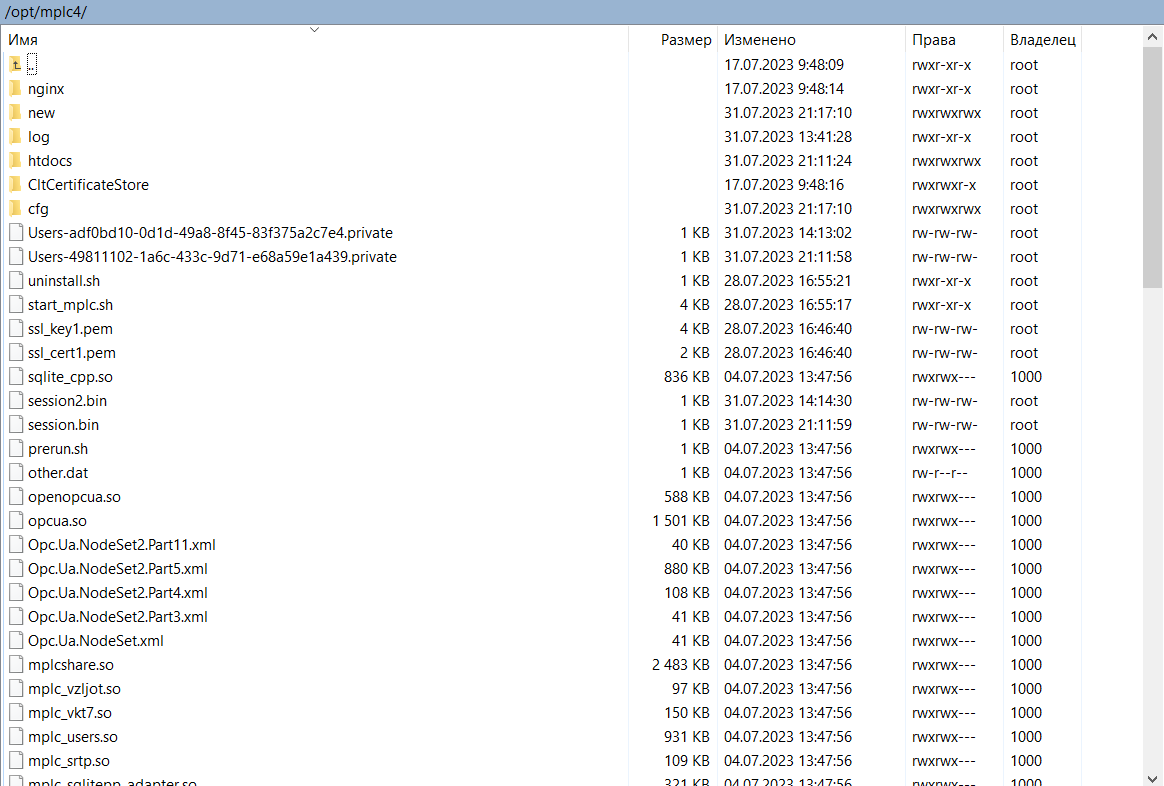Click the /opt/mplc4/ path bar
The width and height of the screenshot is (1164, 786).
coord(582,12)
